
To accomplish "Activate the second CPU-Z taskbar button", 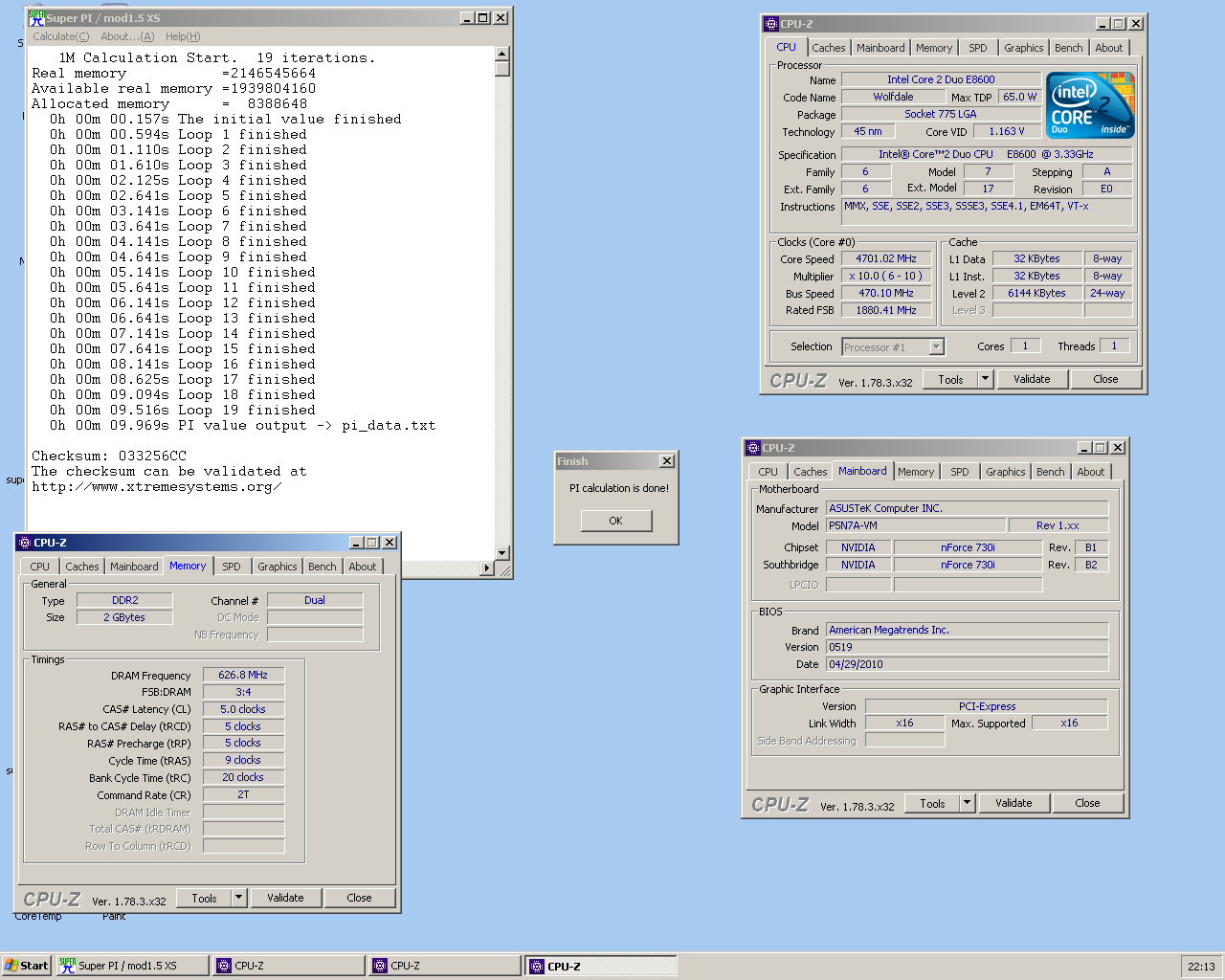I will pyautogui.click(x=445, y=966).
